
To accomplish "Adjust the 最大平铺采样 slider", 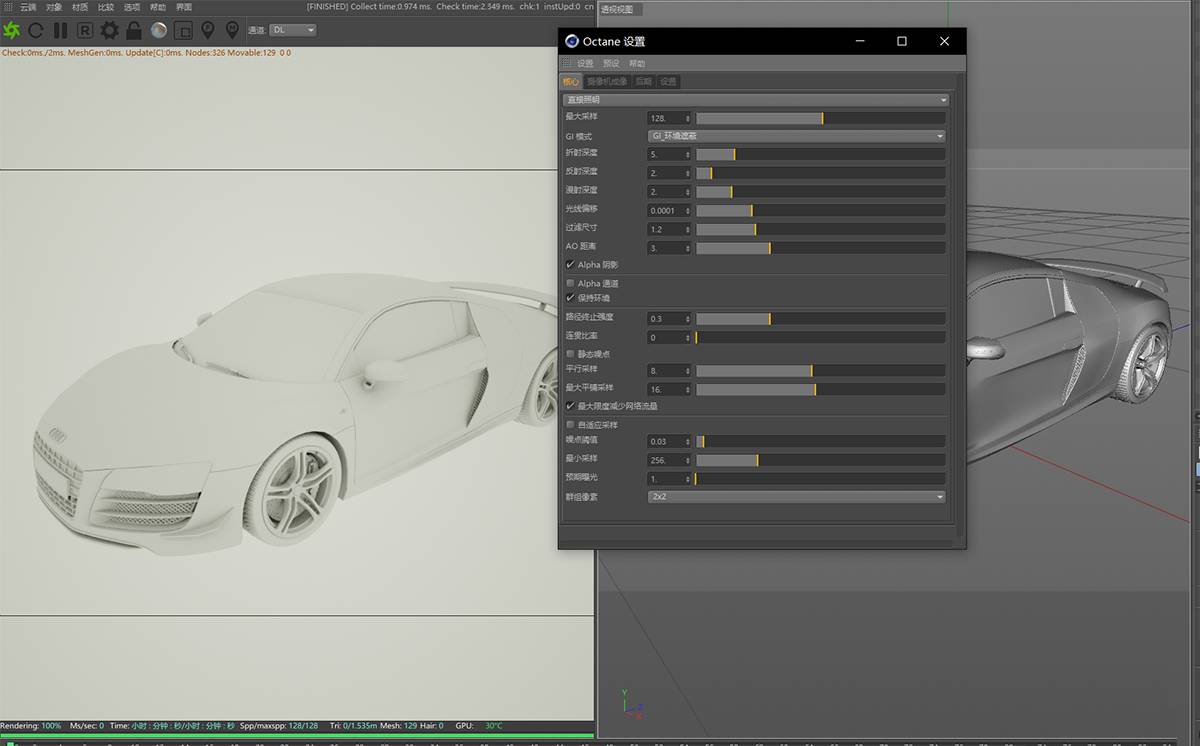I will 821,389.
